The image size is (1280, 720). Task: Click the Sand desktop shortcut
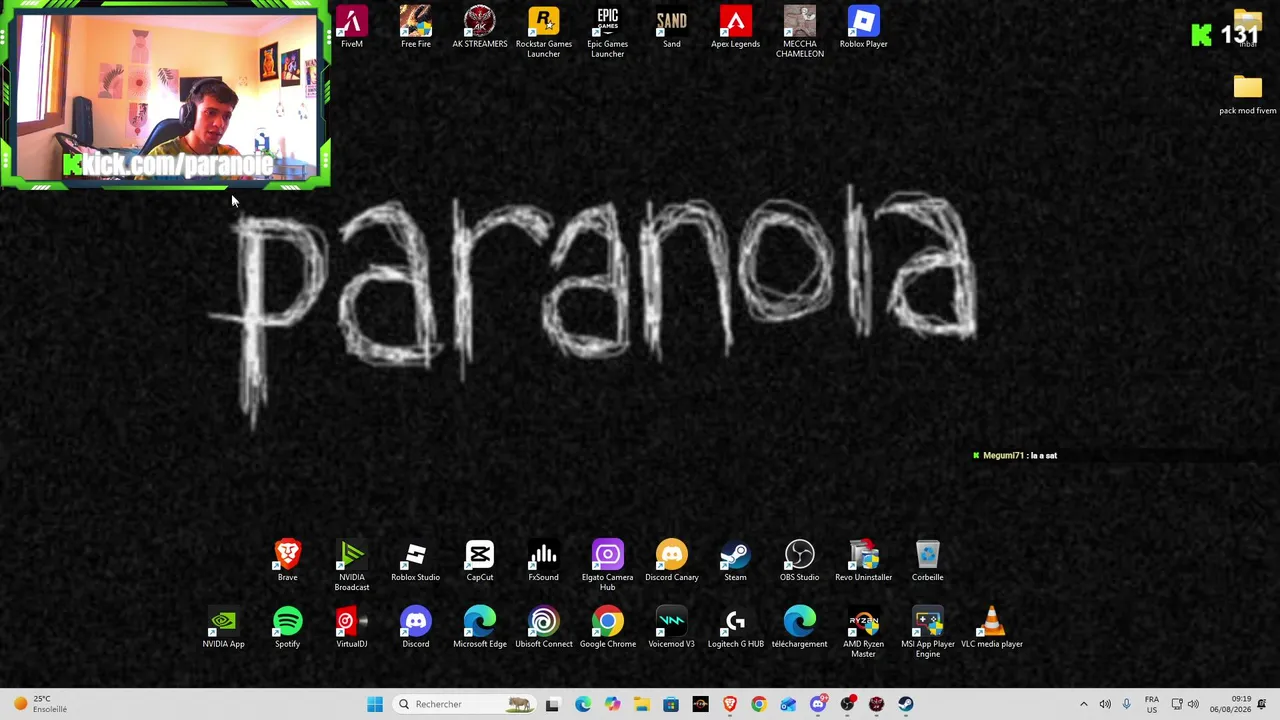pos(672,27)
